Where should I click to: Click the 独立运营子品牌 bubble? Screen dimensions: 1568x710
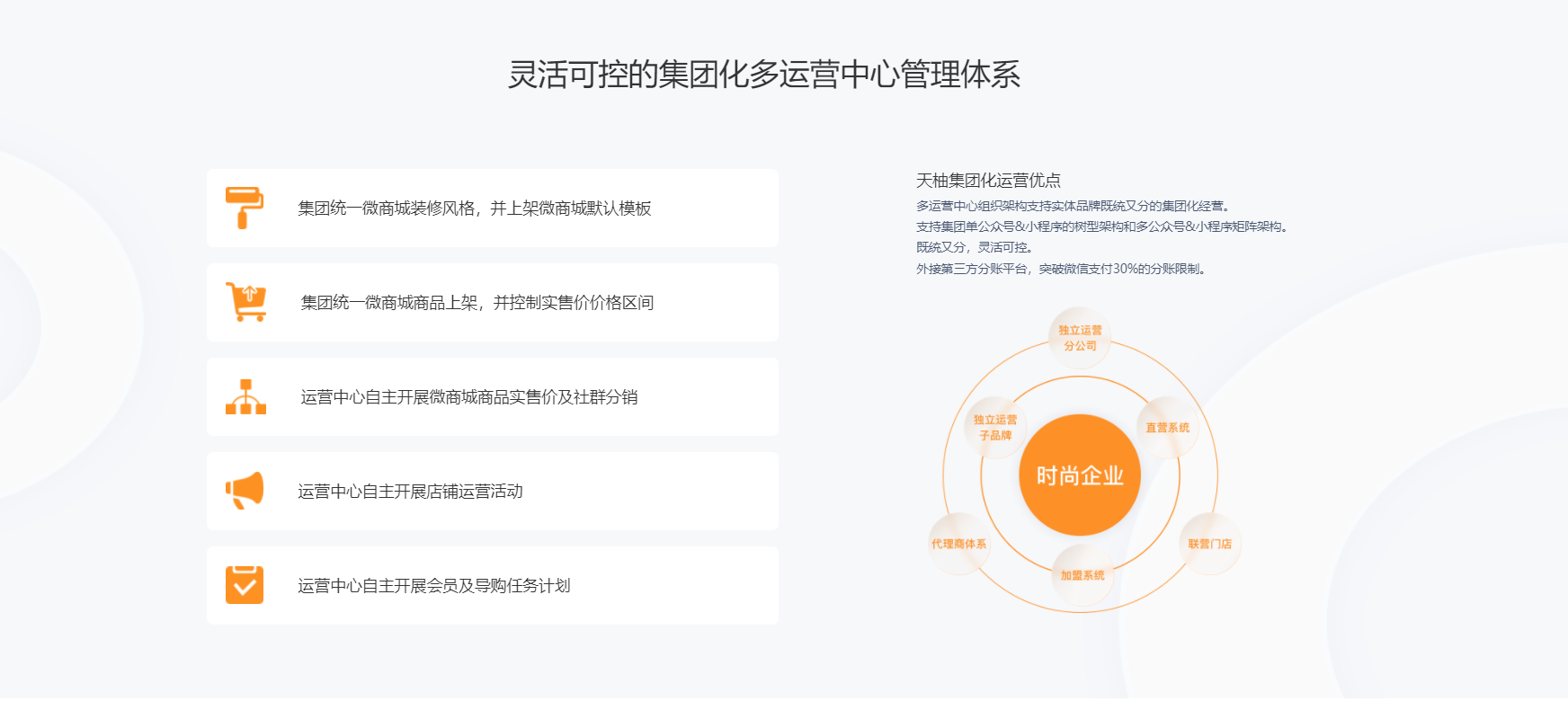[995, 428]
